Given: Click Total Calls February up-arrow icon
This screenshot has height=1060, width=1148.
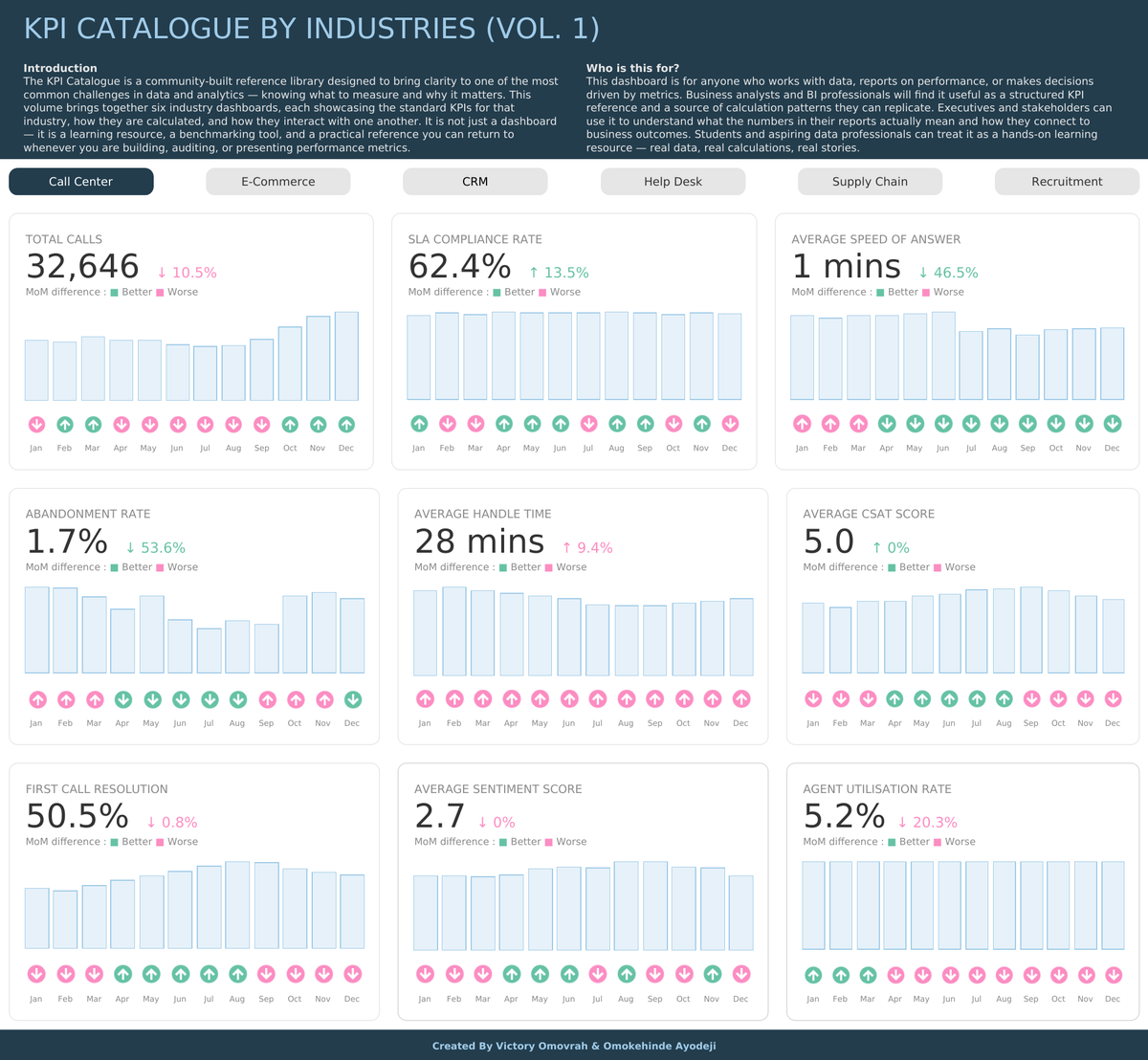Looking at the screenshot, I should click(x=64, y=424).
